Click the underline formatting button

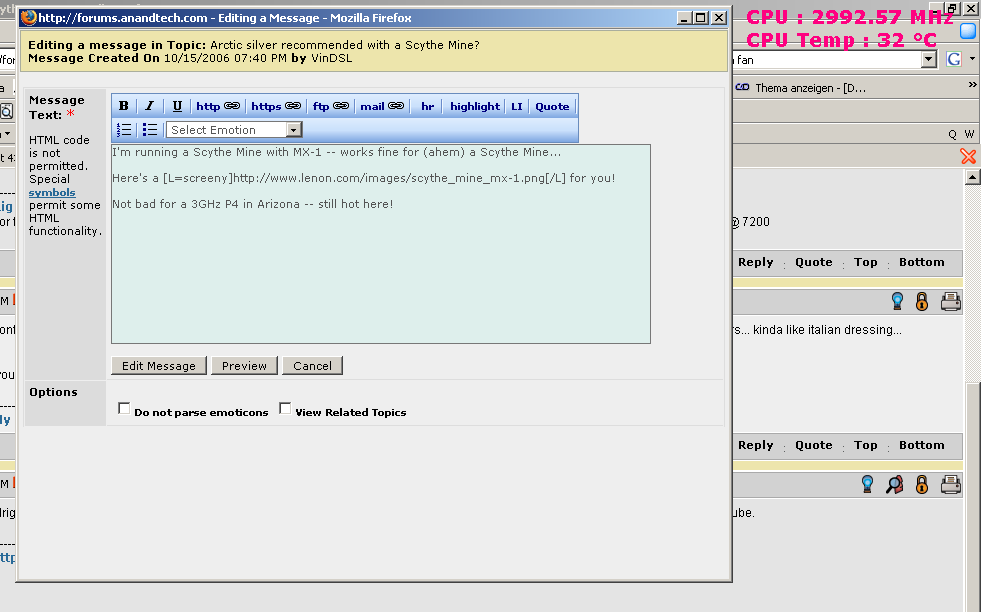(x=177, y=106)
